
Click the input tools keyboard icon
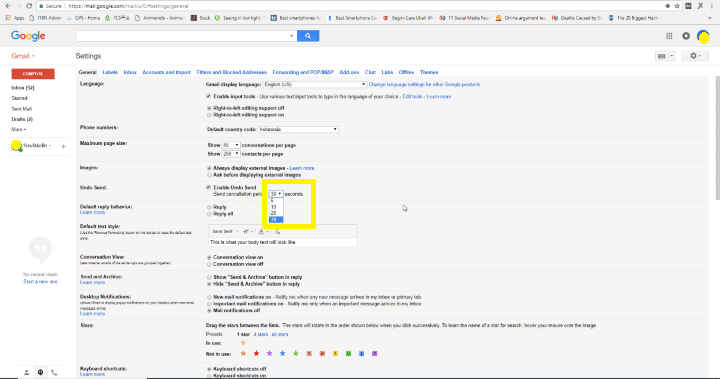[662, 56]
